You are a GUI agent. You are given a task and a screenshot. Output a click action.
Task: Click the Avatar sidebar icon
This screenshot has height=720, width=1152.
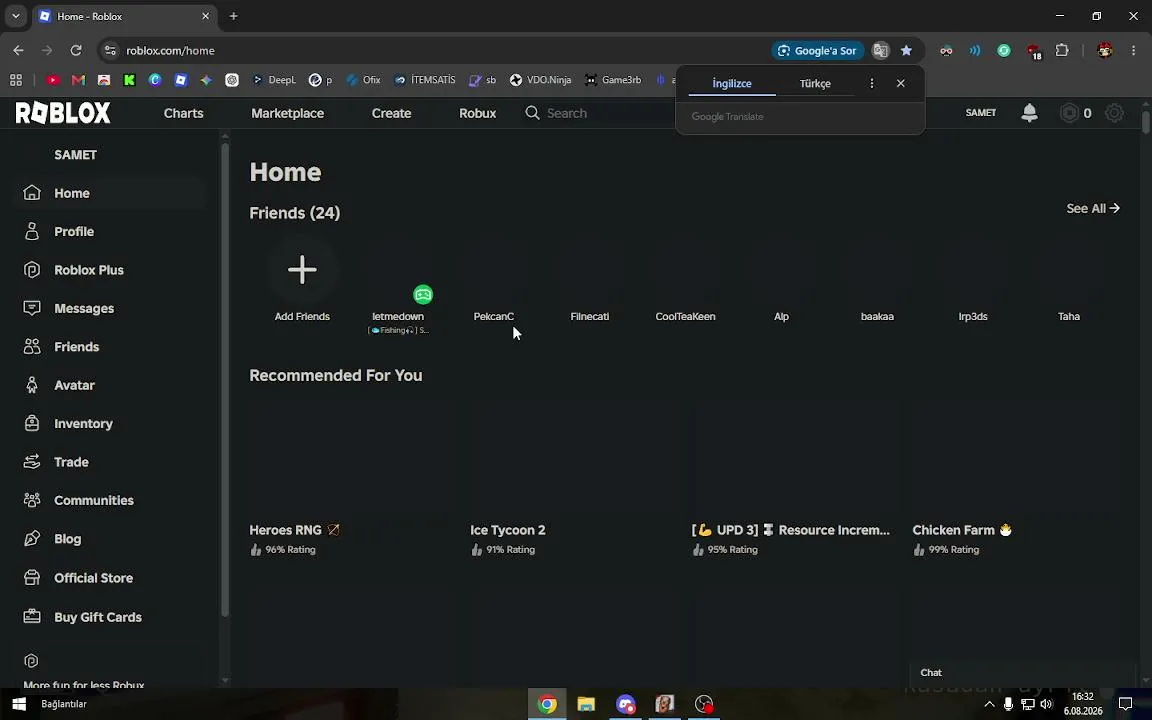tap(32, 385)
